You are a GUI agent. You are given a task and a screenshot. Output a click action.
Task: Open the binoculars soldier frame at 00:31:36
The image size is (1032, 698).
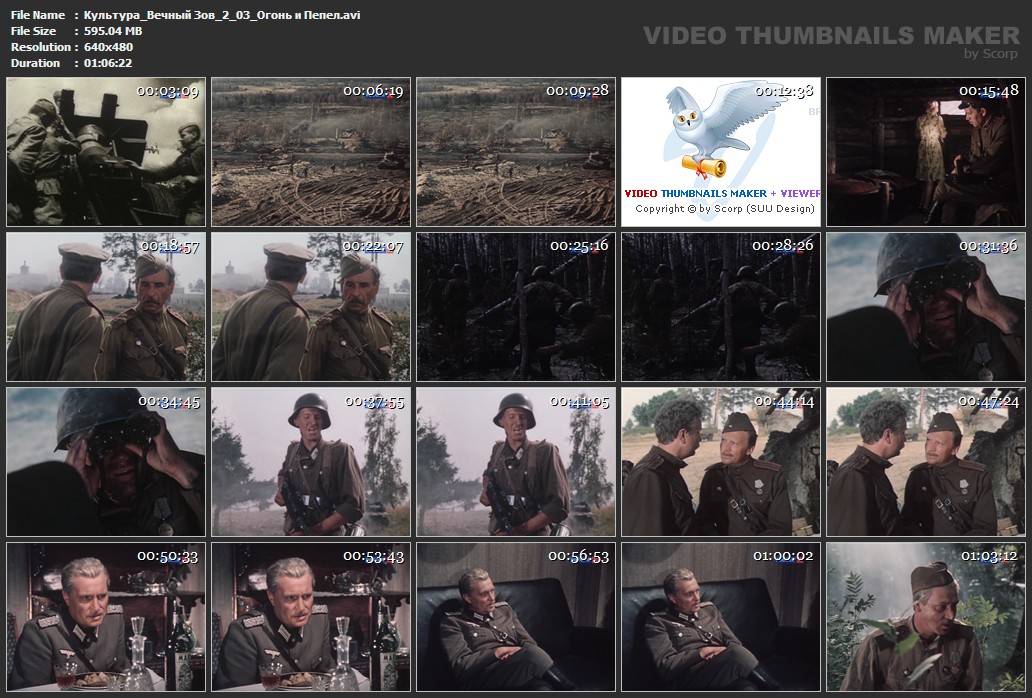(926, 307)
